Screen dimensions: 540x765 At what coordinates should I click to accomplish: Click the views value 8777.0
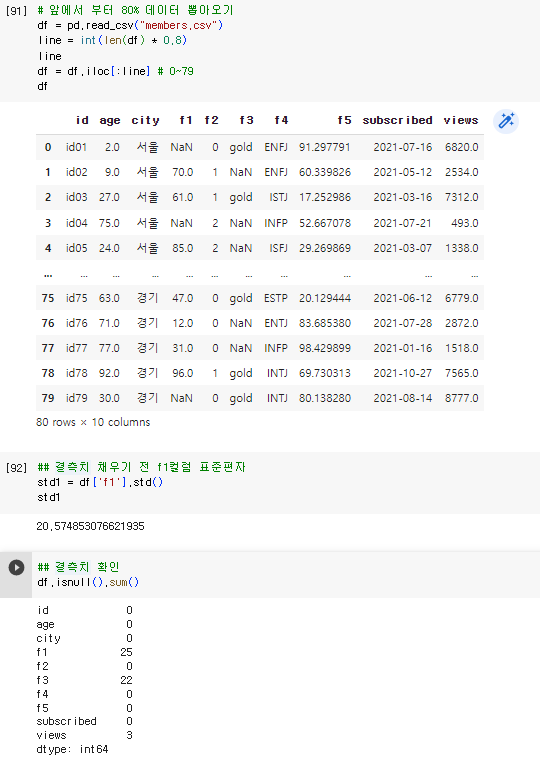(461, 399)
